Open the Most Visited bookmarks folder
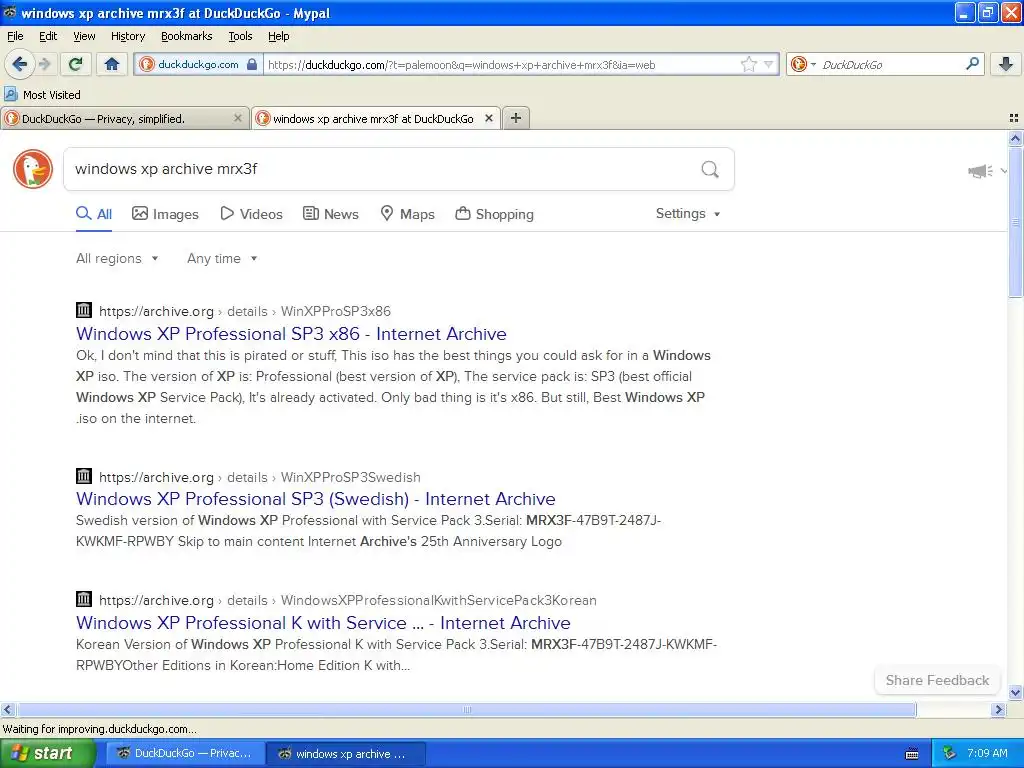Image resolution: width=1024 pixels, height=768 pixels. tap(42, 95)
